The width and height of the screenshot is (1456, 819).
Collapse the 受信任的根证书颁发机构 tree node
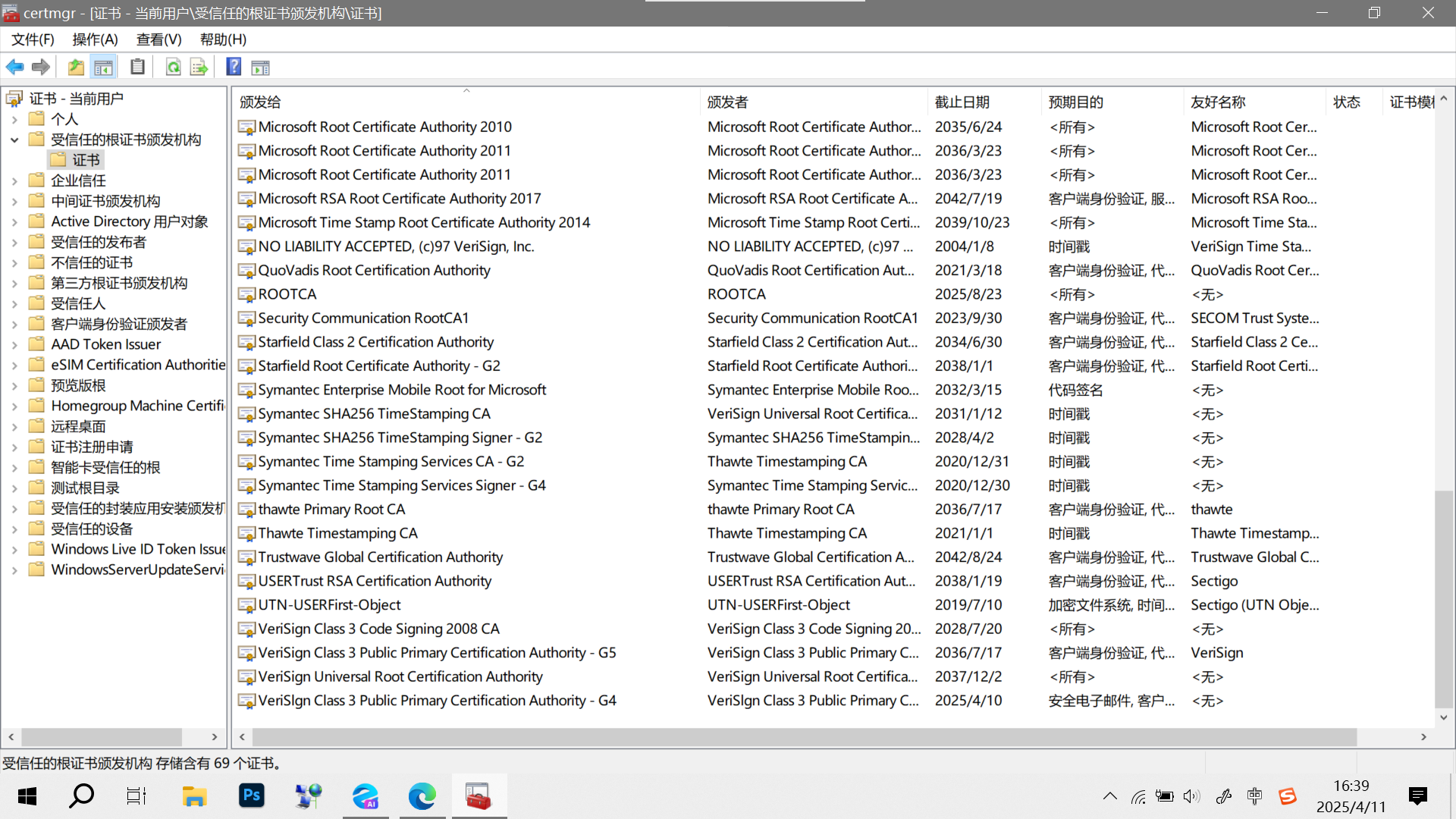pyautogui.click(x=14, y=140)
